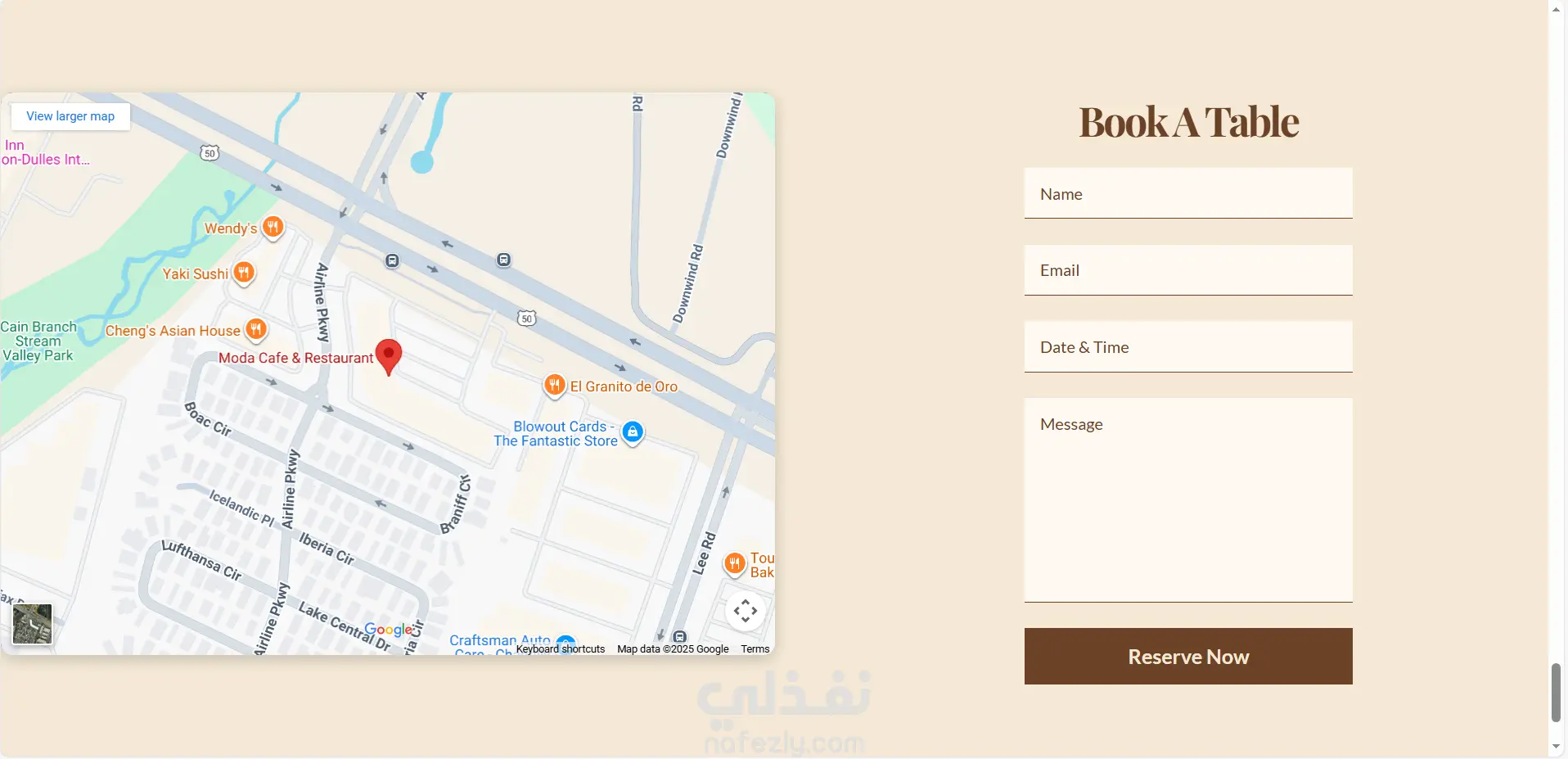Open the map Terms link
Image resolution: width=1568 pixels, height=759 pixels.
click(x=755, y=649)
